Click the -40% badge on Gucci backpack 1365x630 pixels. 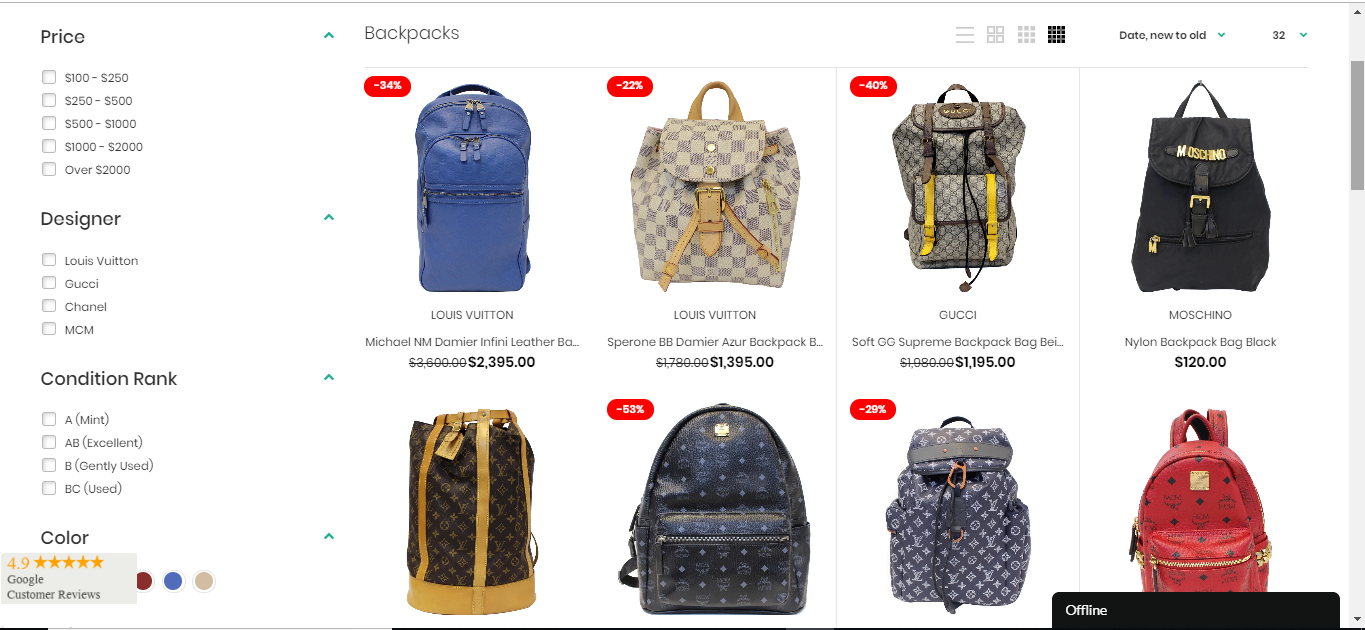pos(873,86)
